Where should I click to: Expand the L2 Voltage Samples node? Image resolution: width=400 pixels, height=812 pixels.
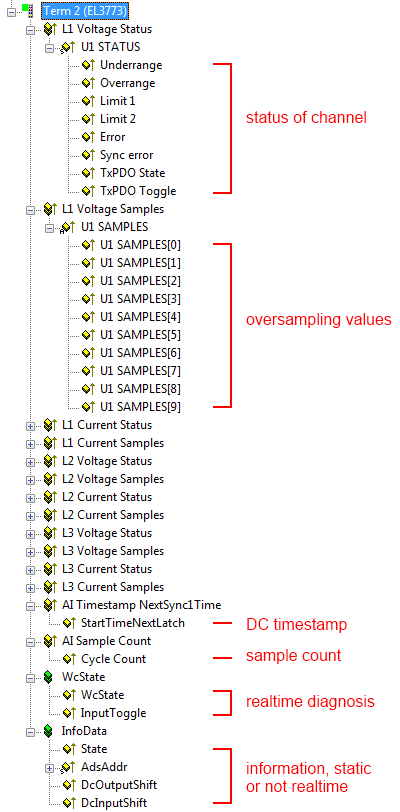pyautogui.click(x=30, y=480)
